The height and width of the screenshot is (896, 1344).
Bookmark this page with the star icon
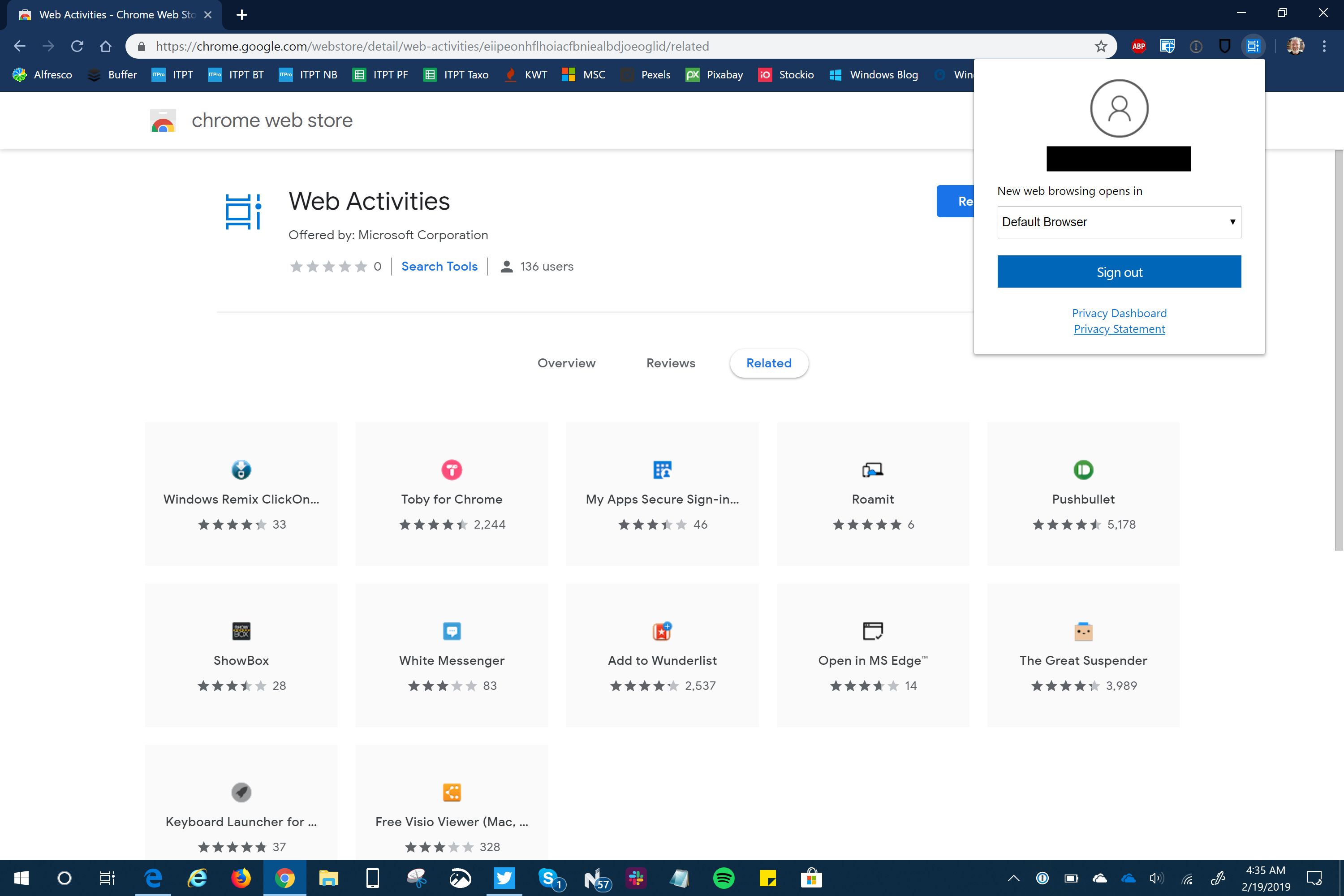(1101, 46)
